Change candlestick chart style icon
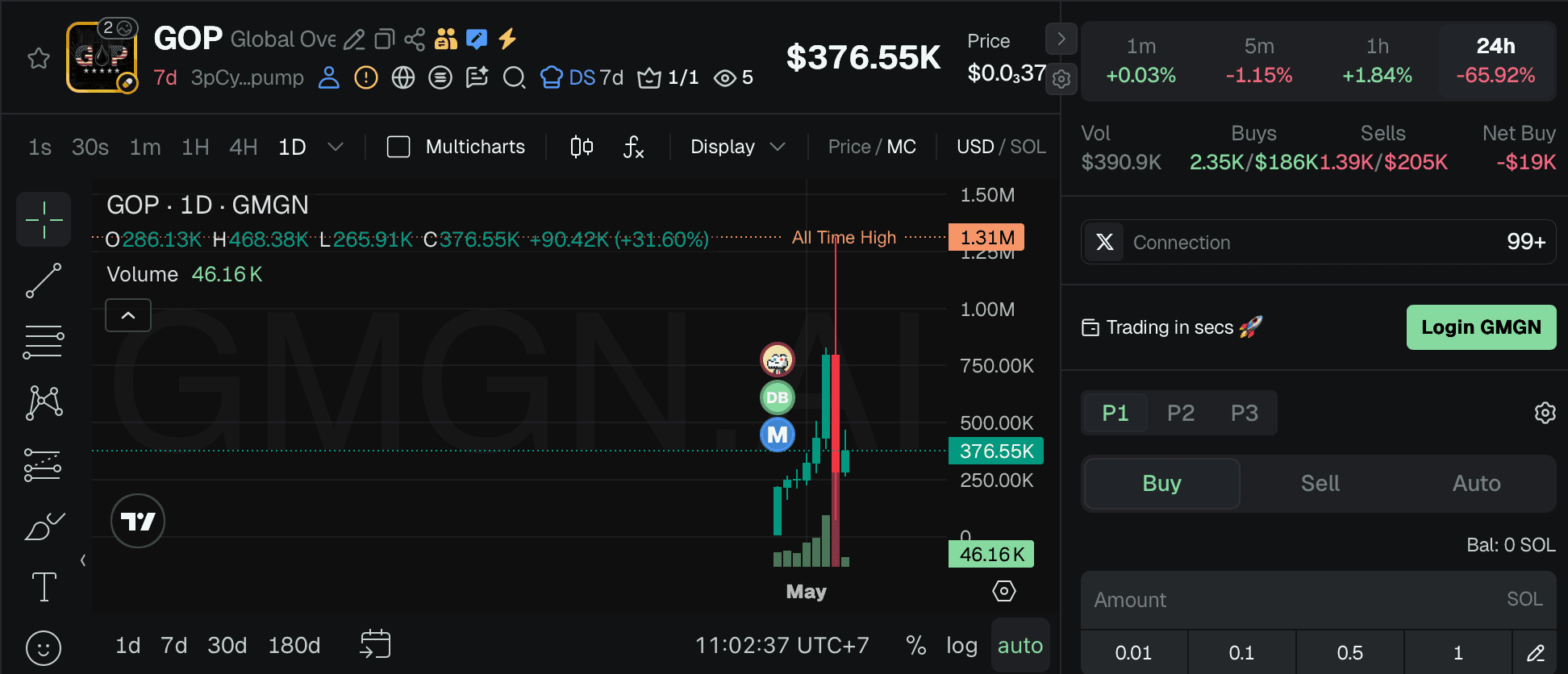1568x674 pixels. coord(582,147)
